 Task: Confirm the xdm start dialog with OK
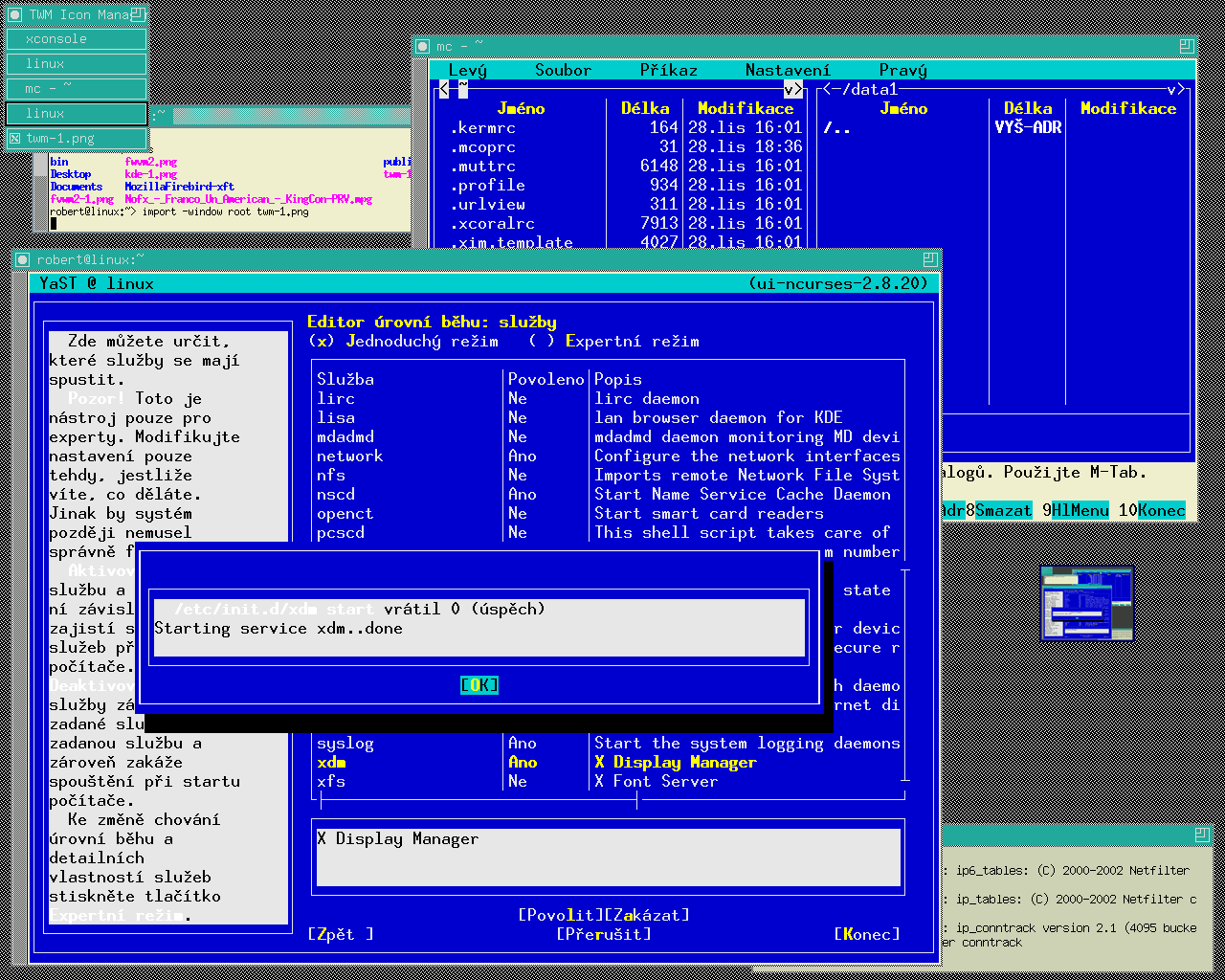[x=479, y=685]
